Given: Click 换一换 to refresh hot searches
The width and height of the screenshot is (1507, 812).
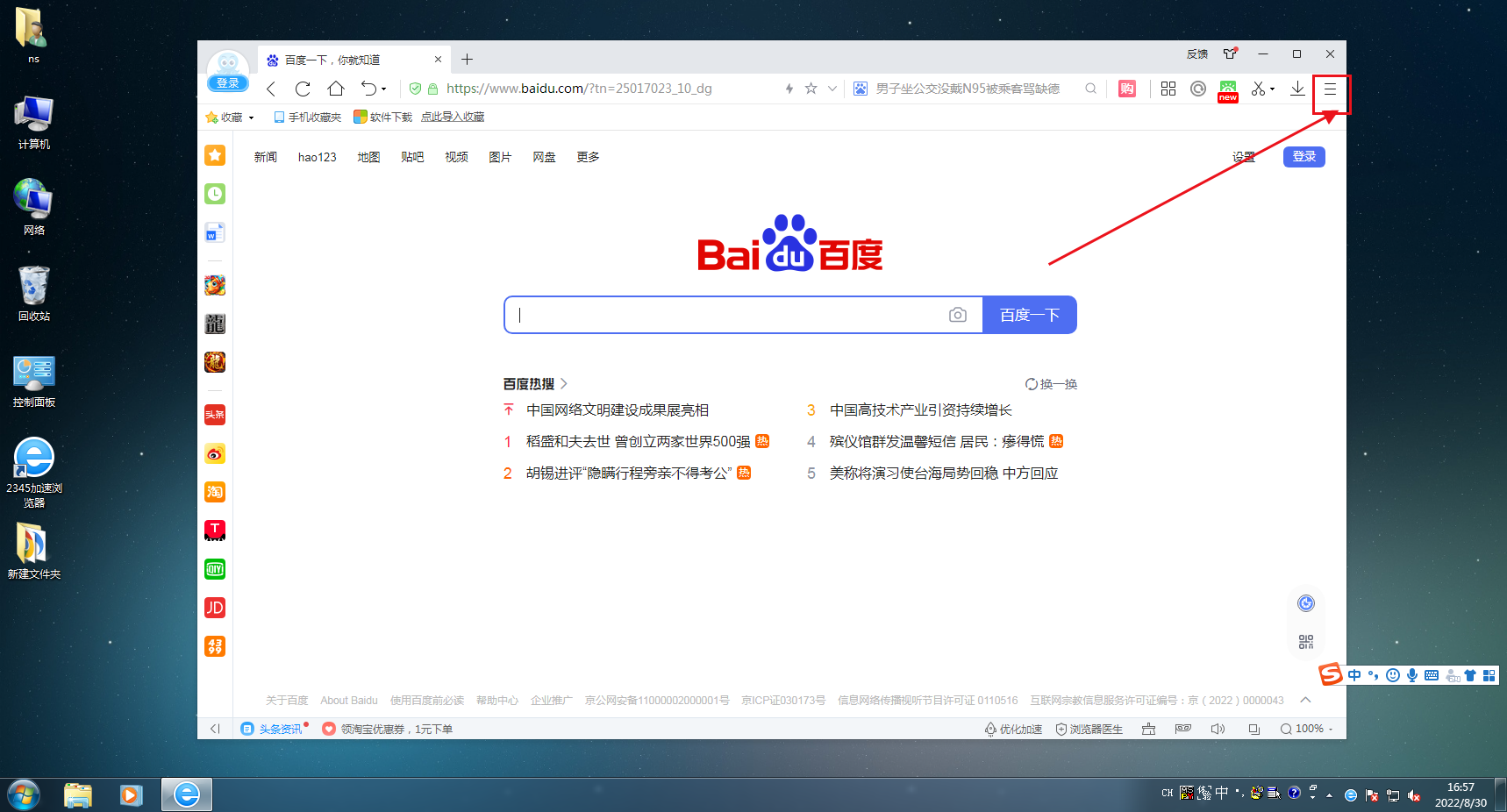Looking at the screenshot, I should [x=1051, y=384].
